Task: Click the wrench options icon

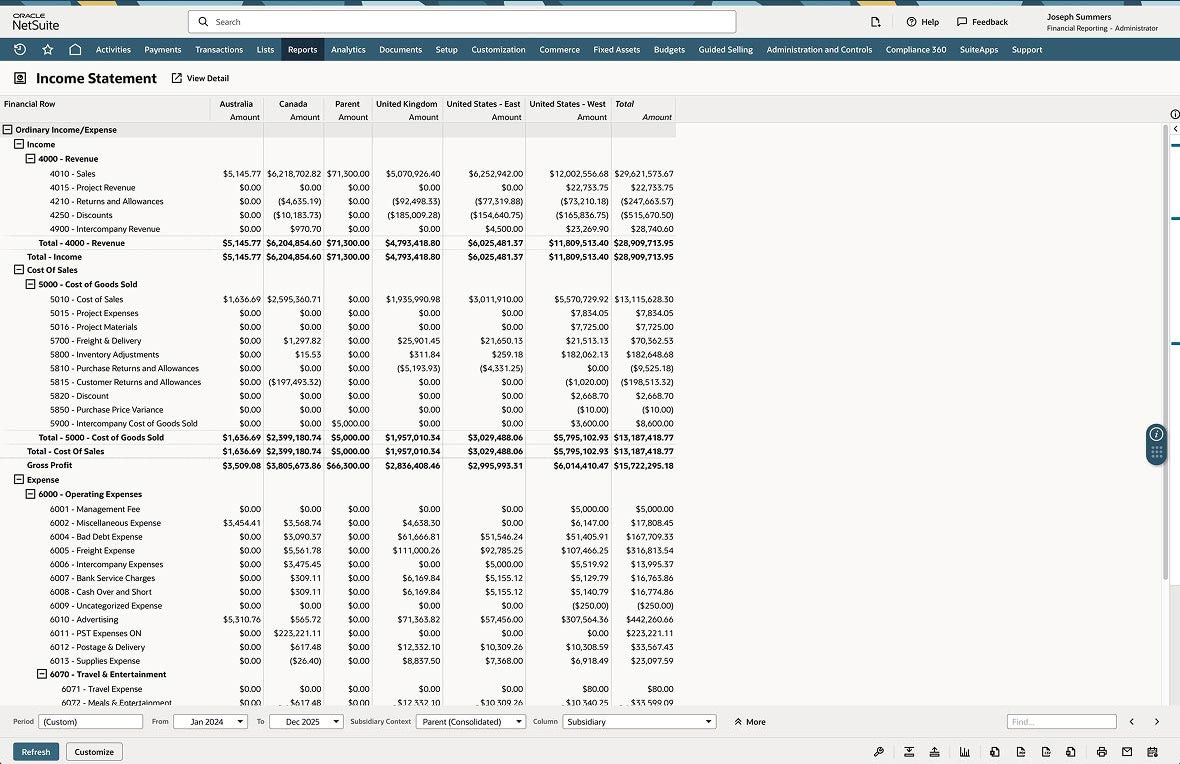Action: click(x=879, y=752)
